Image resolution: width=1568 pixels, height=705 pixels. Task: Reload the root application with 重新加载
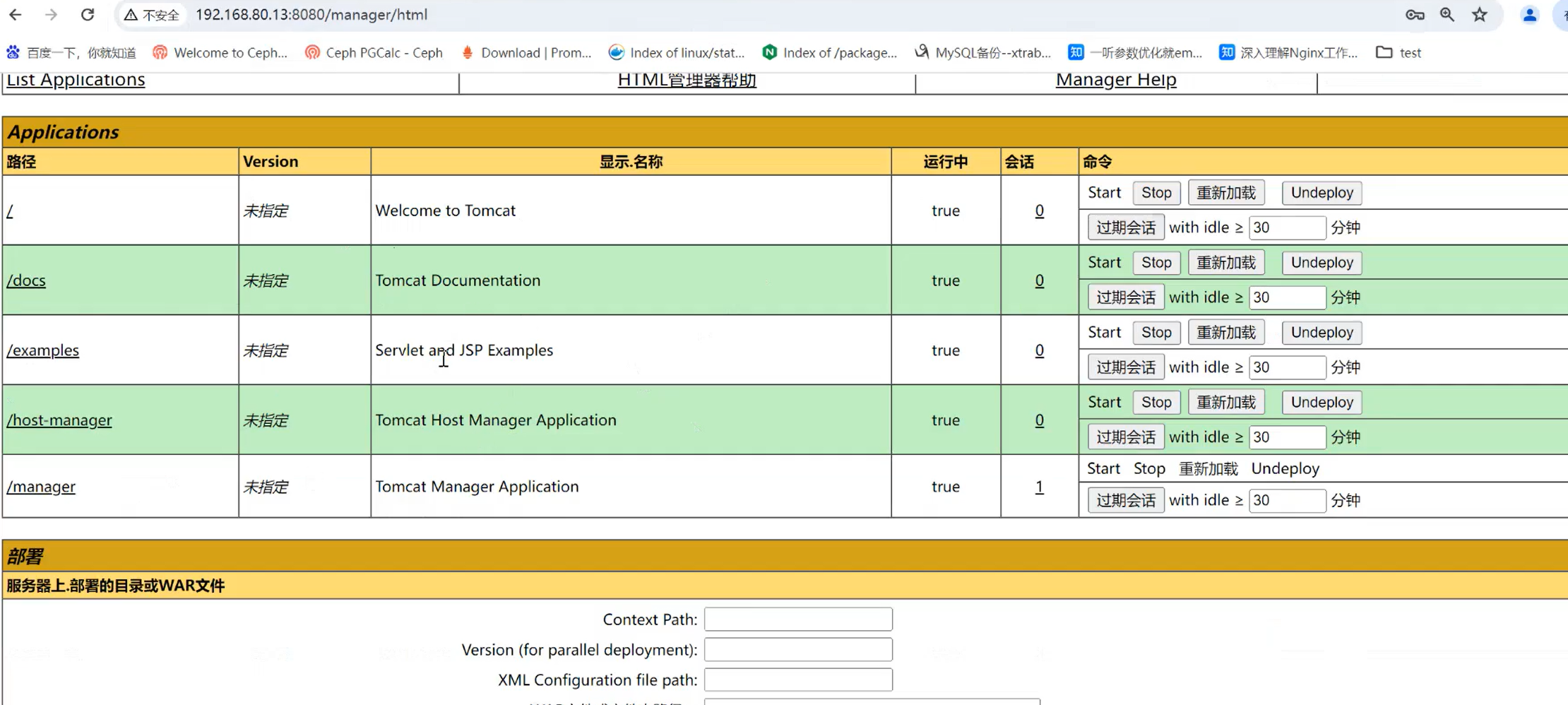click(1226, 193)
